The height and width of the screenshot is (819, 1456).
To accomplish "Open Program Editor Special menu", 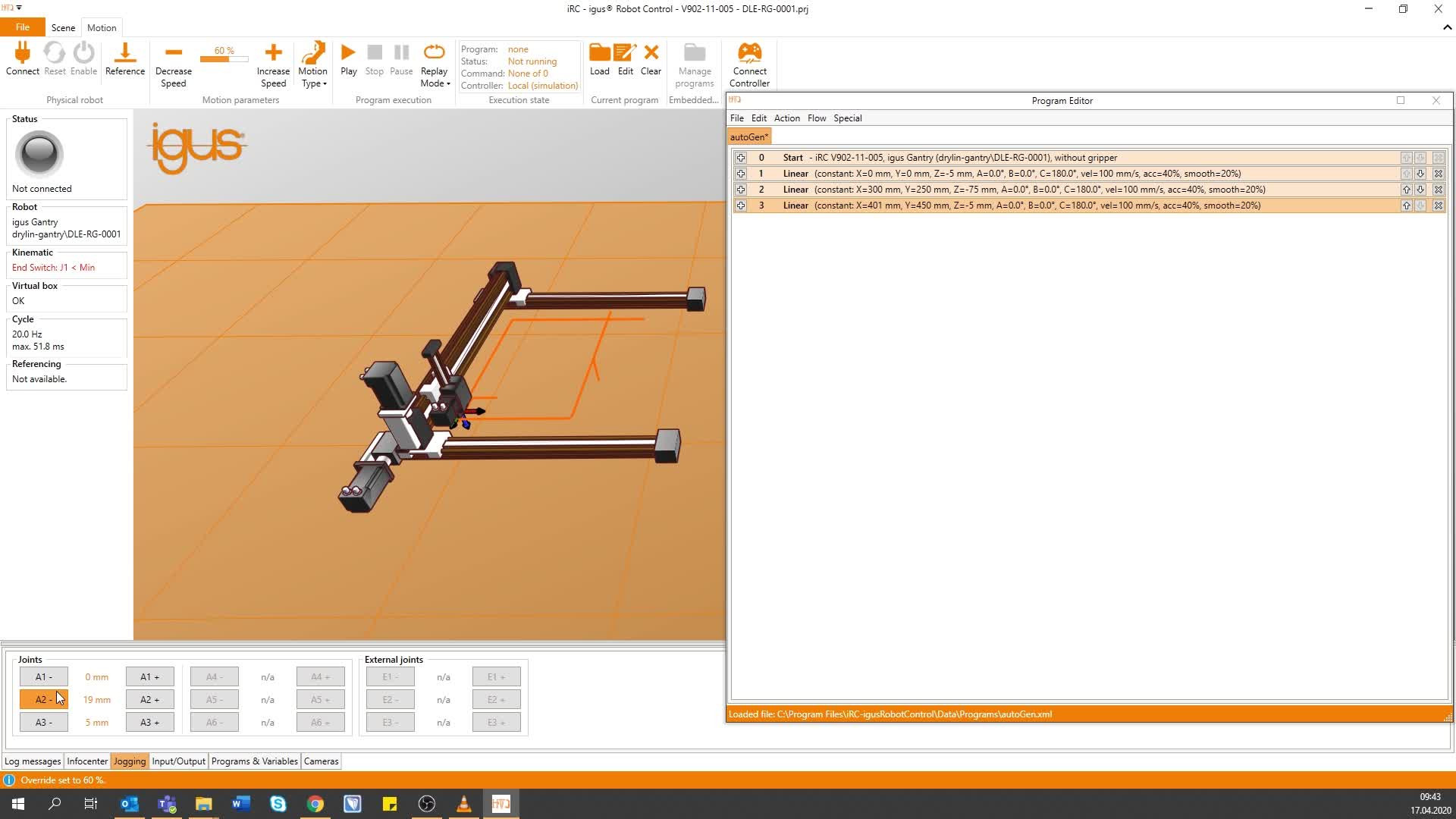I will coord(847,118).
